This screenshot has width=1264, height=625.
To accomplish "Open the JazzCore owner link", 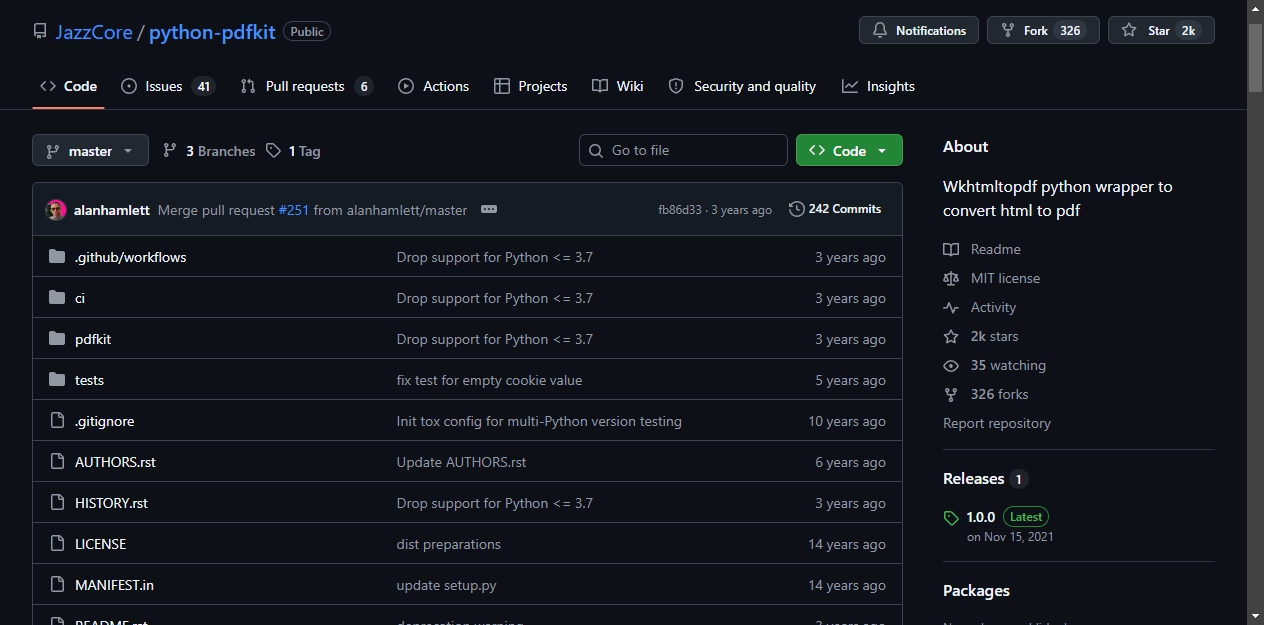I will (x=94, y=32).
